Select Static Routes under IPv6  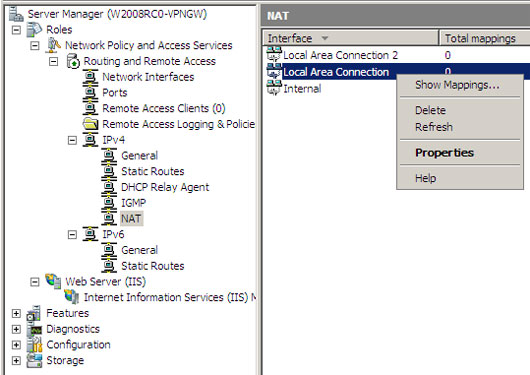point(152,266)
